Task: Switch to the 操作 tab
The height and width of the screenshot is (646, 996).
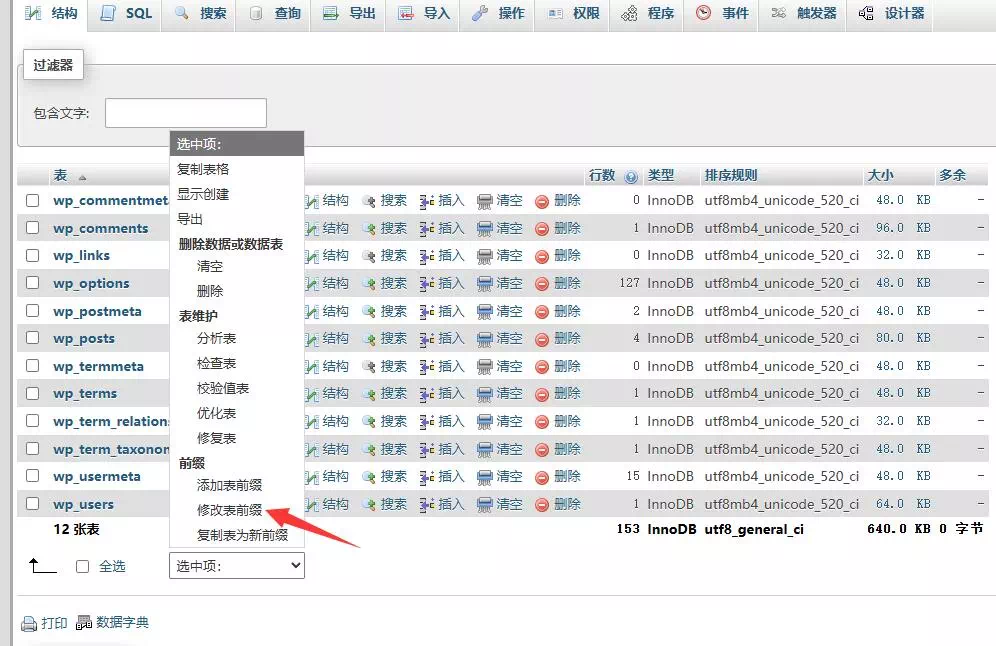Action: pyautogui.click(x=497, y=13)
